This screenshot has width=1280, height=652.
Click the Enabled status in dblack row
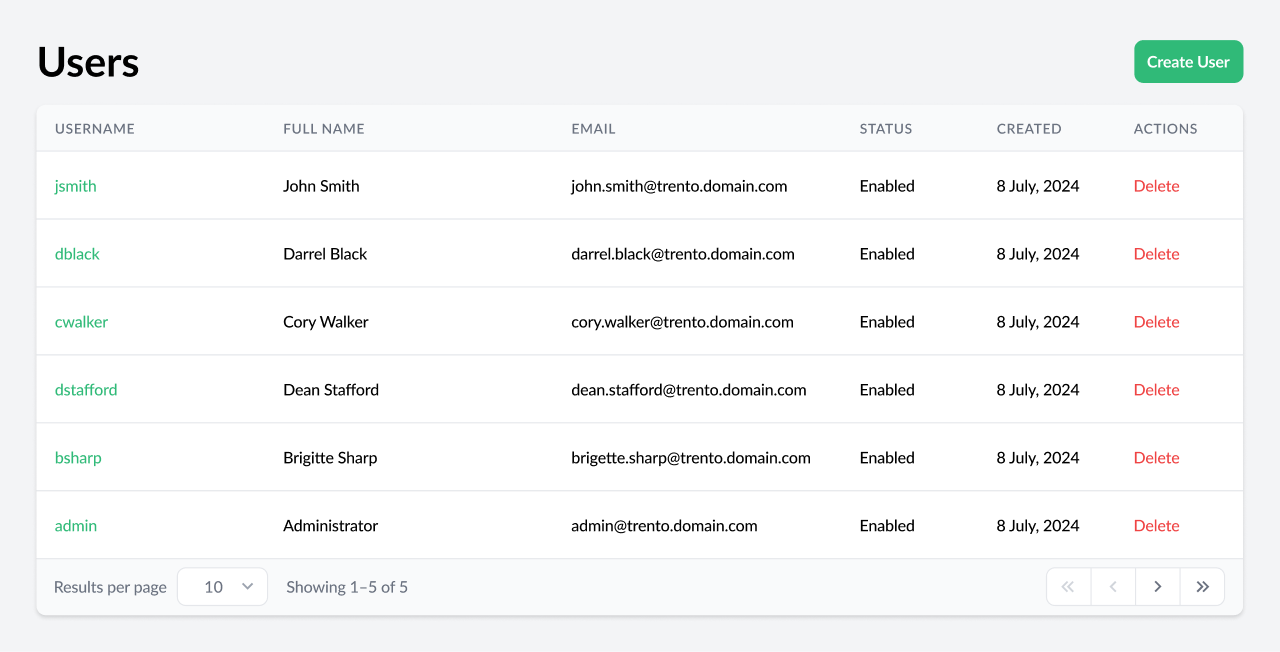(x=887, y=254)
